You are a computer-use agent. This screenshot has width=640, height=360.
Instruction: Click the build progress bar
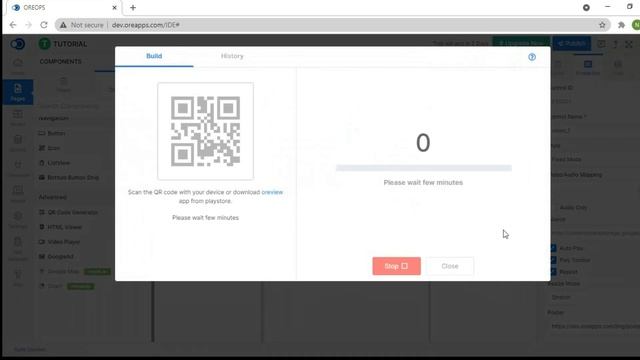423,168
